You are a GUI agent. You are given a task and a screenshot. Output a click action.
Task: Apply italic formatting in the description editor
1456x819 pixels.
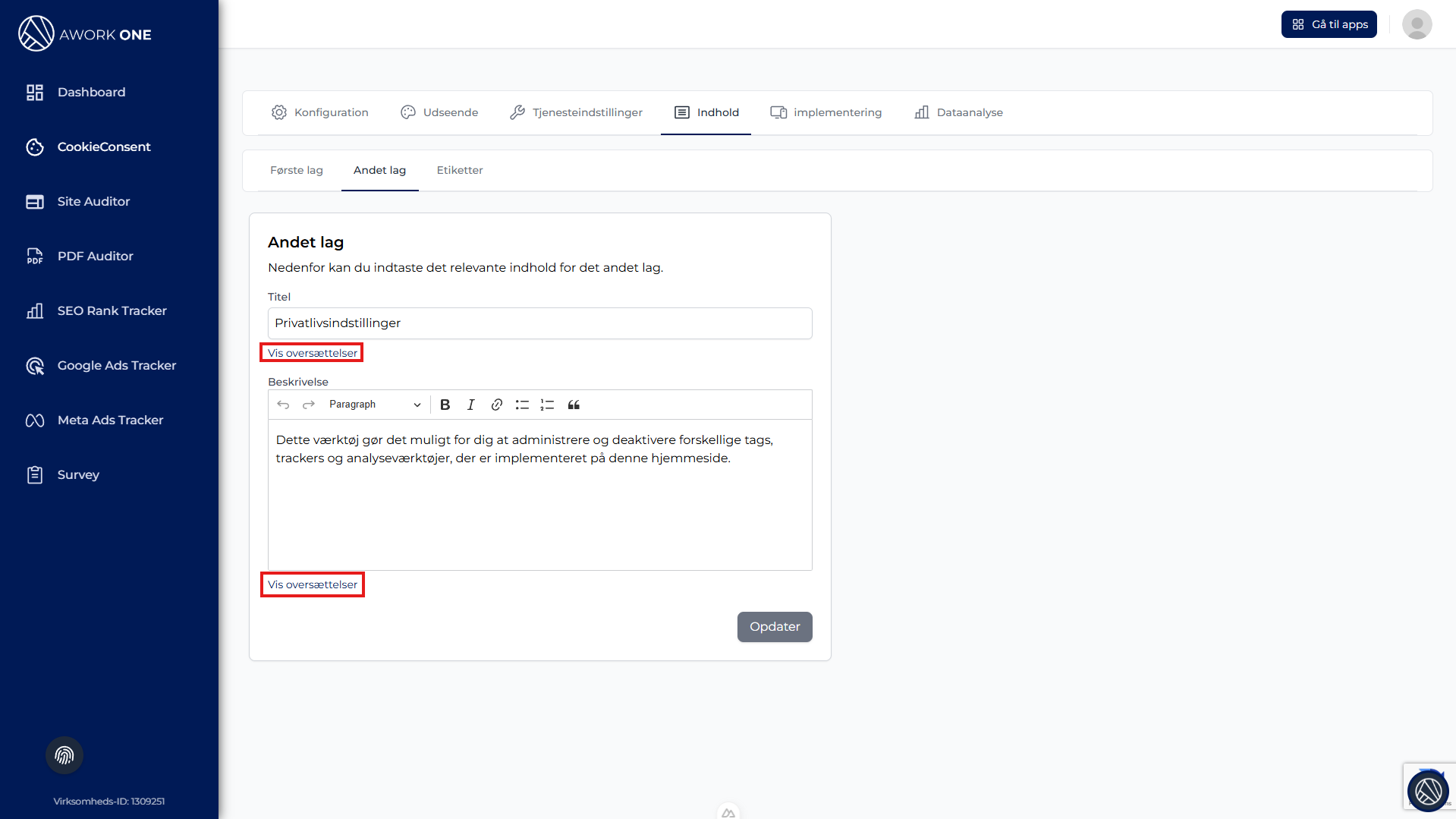click(x=470, y=405)
